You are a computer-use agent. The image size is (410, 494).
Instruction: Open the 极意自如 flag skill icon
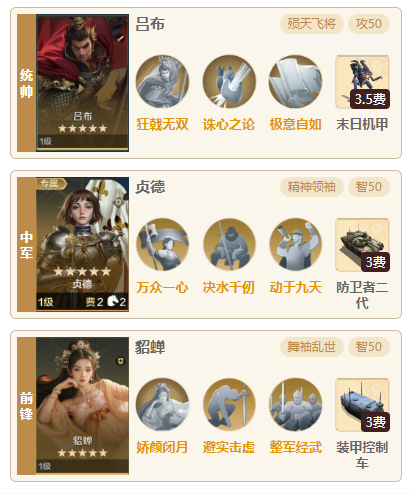[x=295, y=82]
